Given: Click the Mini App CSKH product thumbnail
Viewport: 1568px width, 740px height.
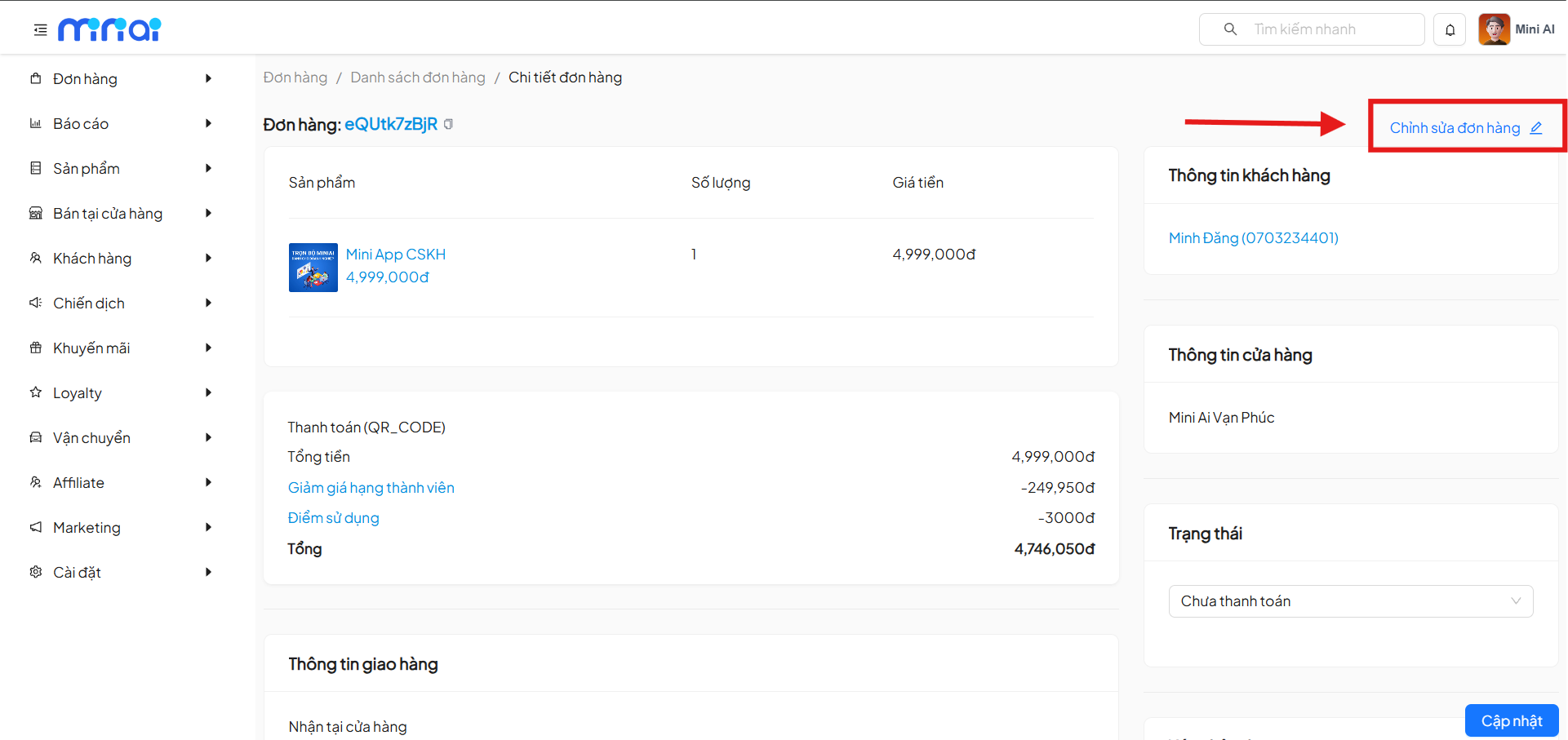Looking at the screenshot, I should click(x=313, y=268).
